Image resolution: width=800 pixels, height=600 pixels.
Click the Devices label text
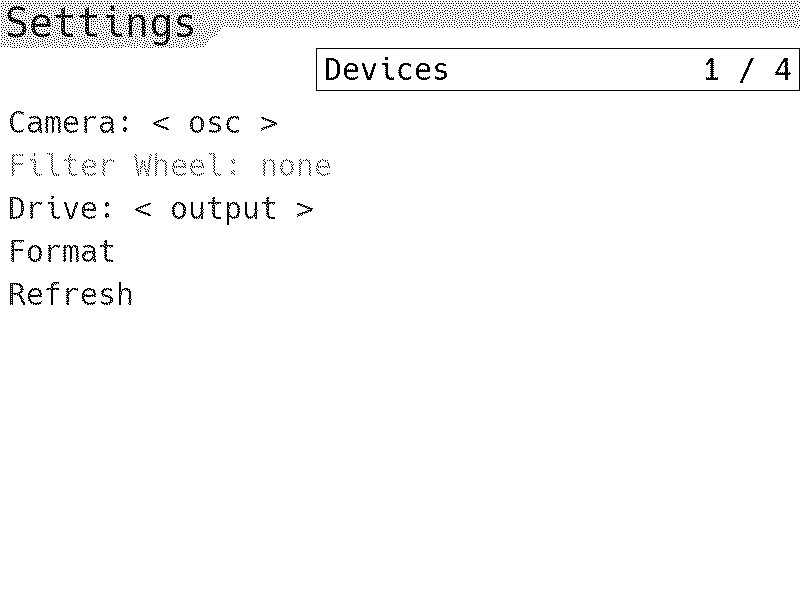[386, 69]
